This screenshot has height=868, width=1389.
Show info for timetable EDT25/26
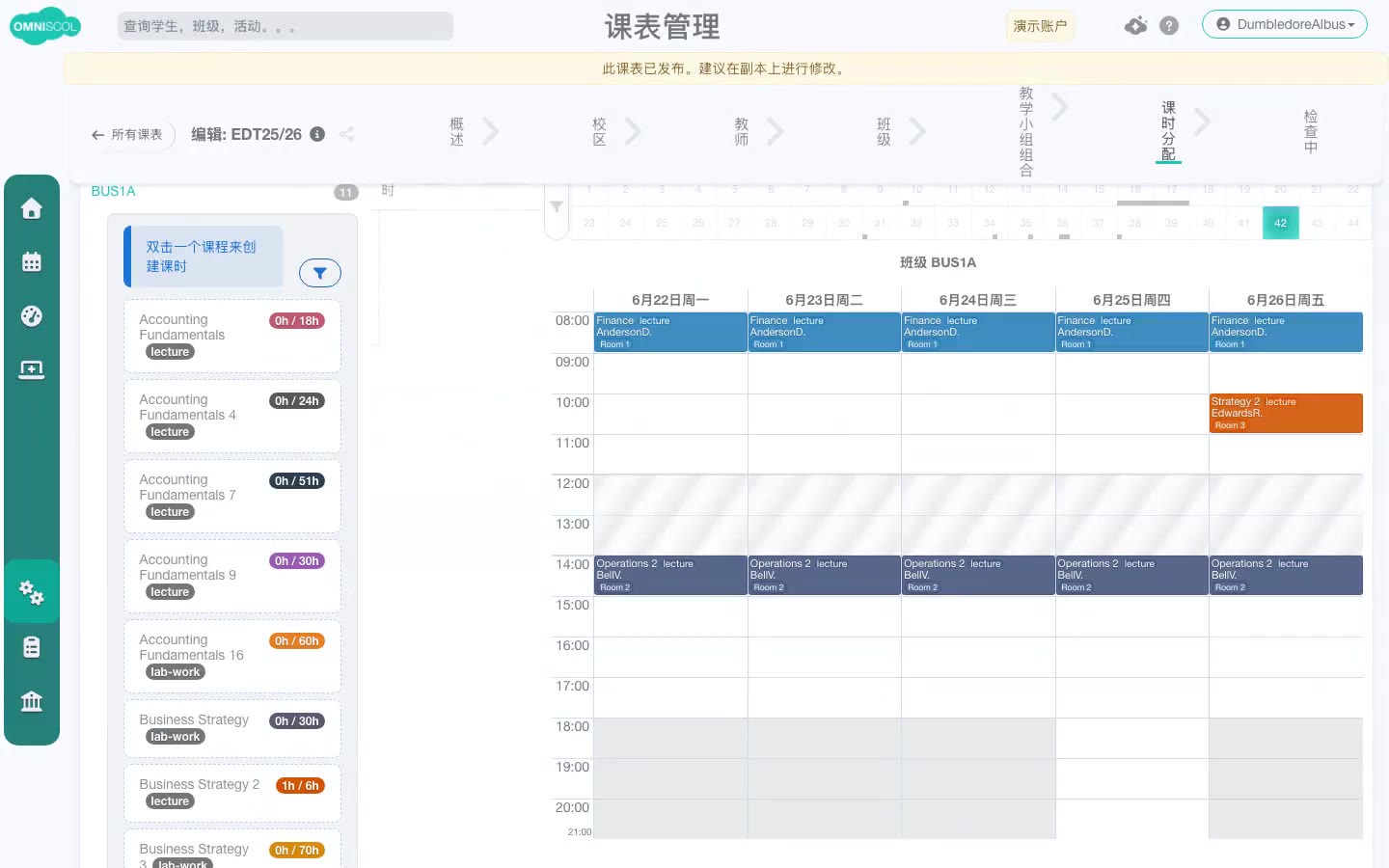(x=317, y=134)
